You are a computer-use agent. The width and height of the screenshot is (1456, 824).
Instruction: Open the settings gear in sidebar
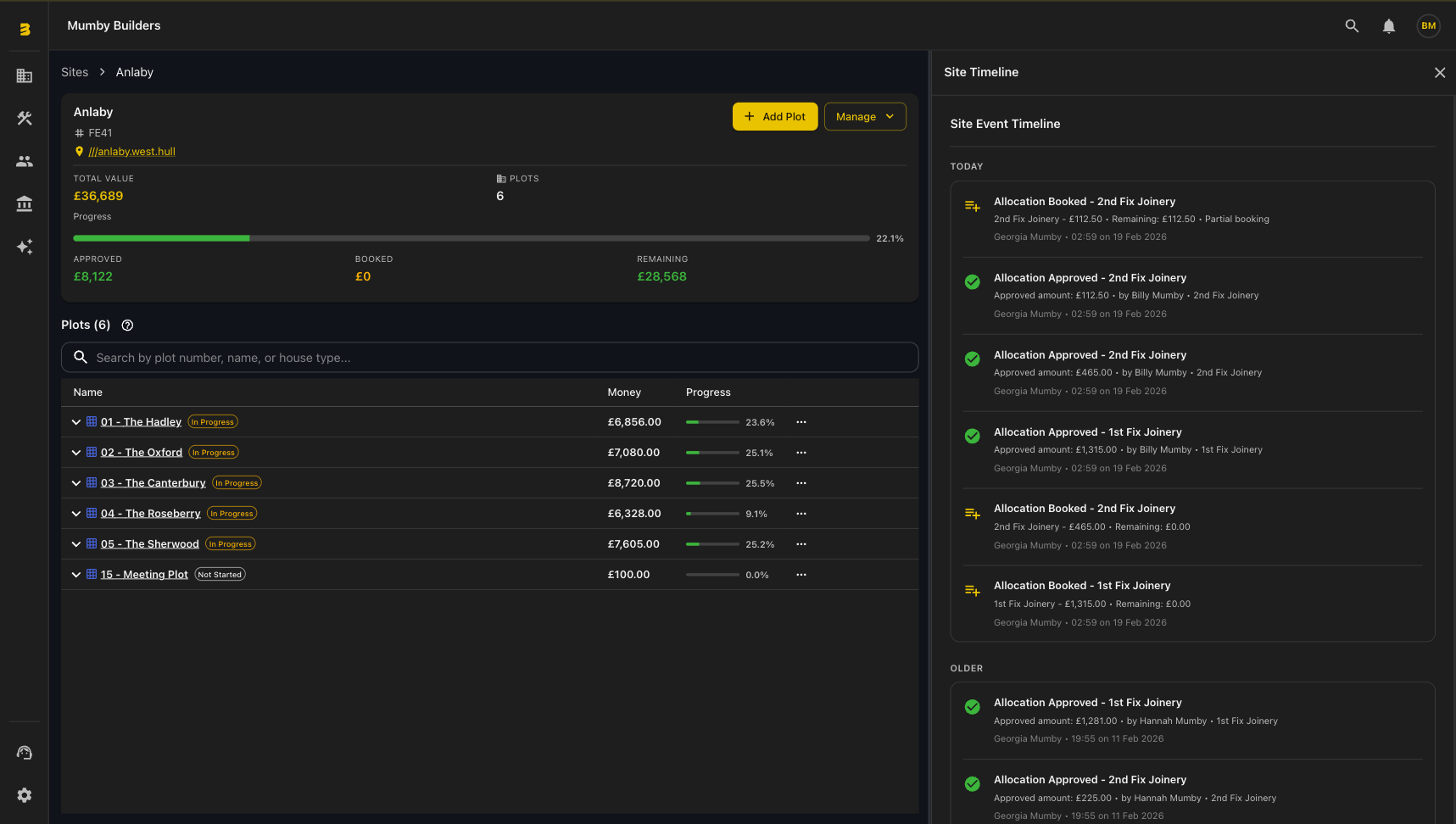[25, 795]
